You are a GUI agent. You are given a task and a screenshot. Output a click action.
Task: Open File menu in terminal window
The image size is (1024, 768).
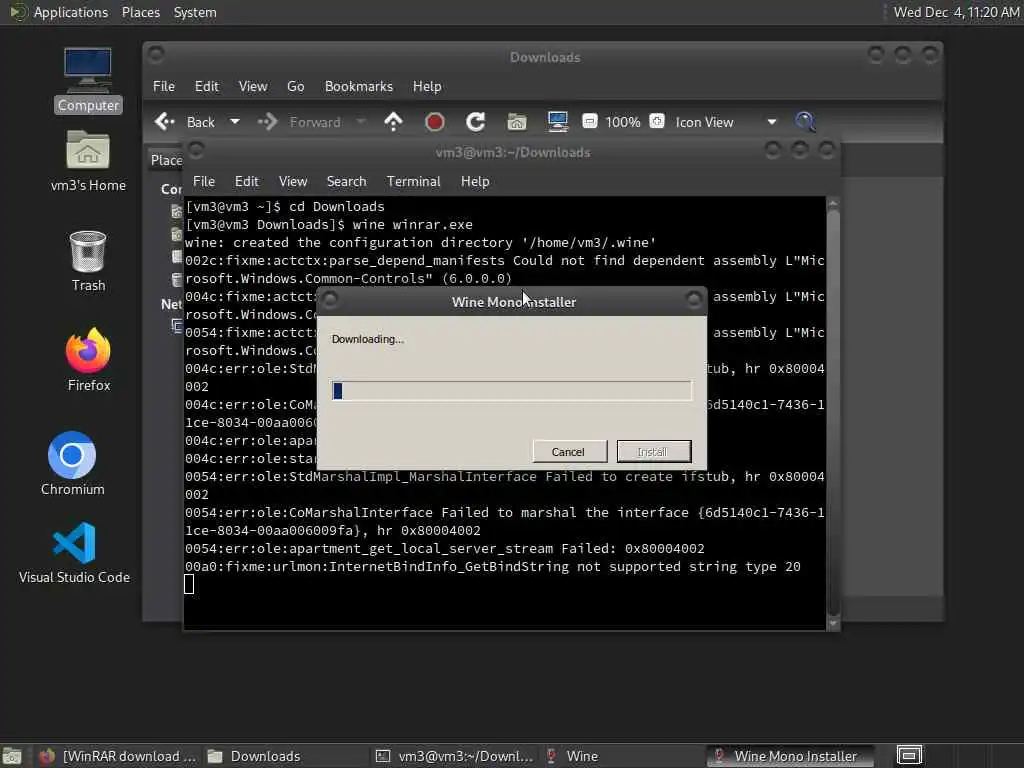coord(204,182)
